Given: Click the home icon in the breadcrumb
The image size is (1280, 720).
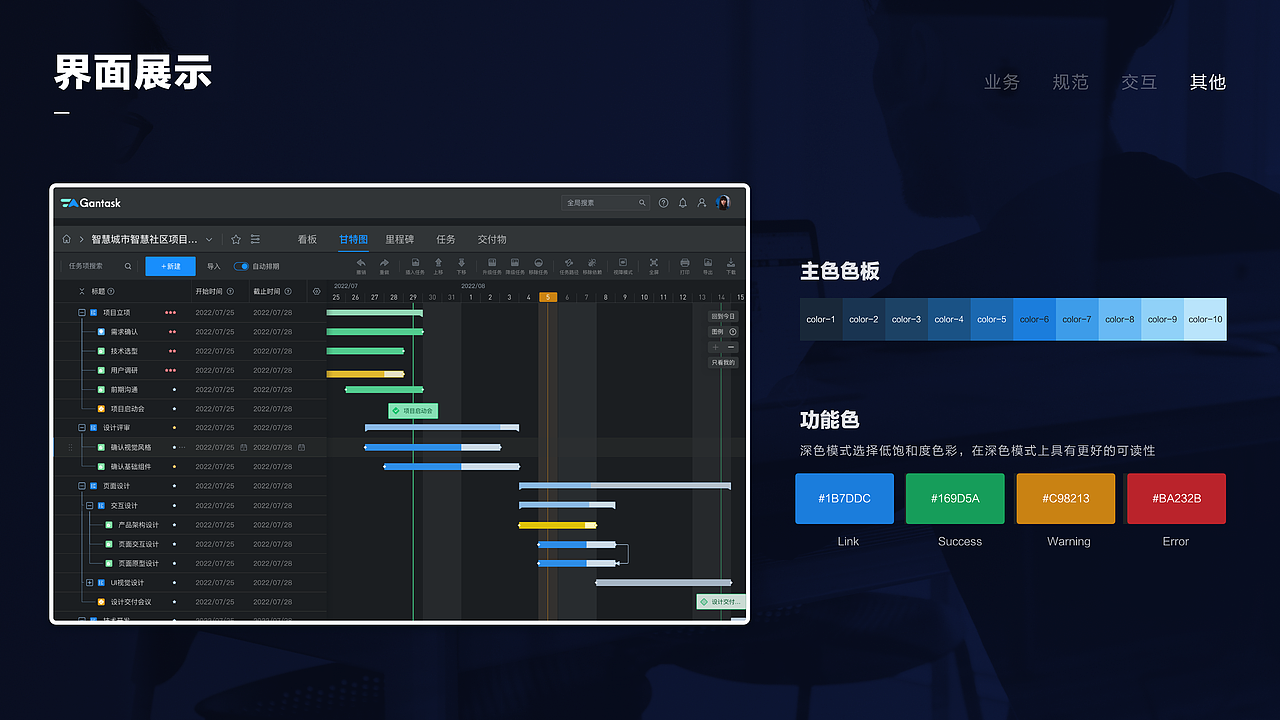Looking at the screenshot, I should coord(66,240).
